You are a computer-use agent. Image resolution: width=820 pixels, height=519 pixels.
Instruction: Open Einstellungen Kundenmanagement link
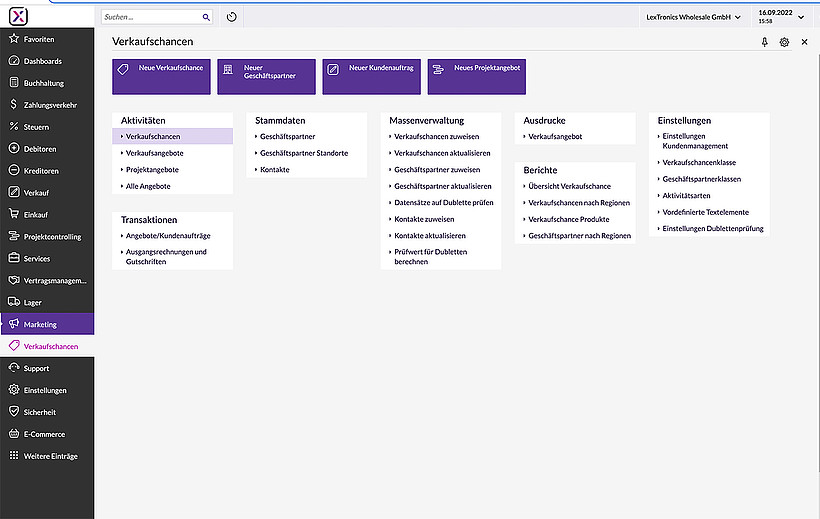coord(695,141)
